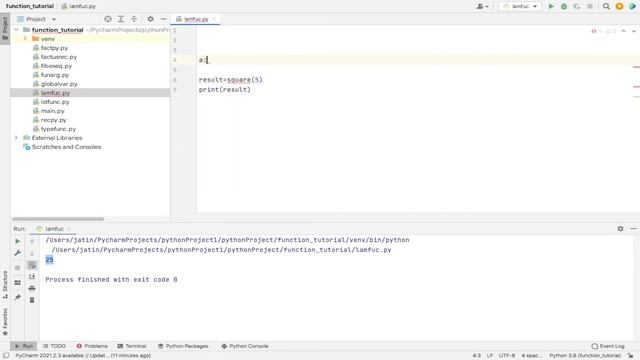640x360 pixels.
Task: Hide the Run panel with minus icon
Action: (x=633, y=229)
